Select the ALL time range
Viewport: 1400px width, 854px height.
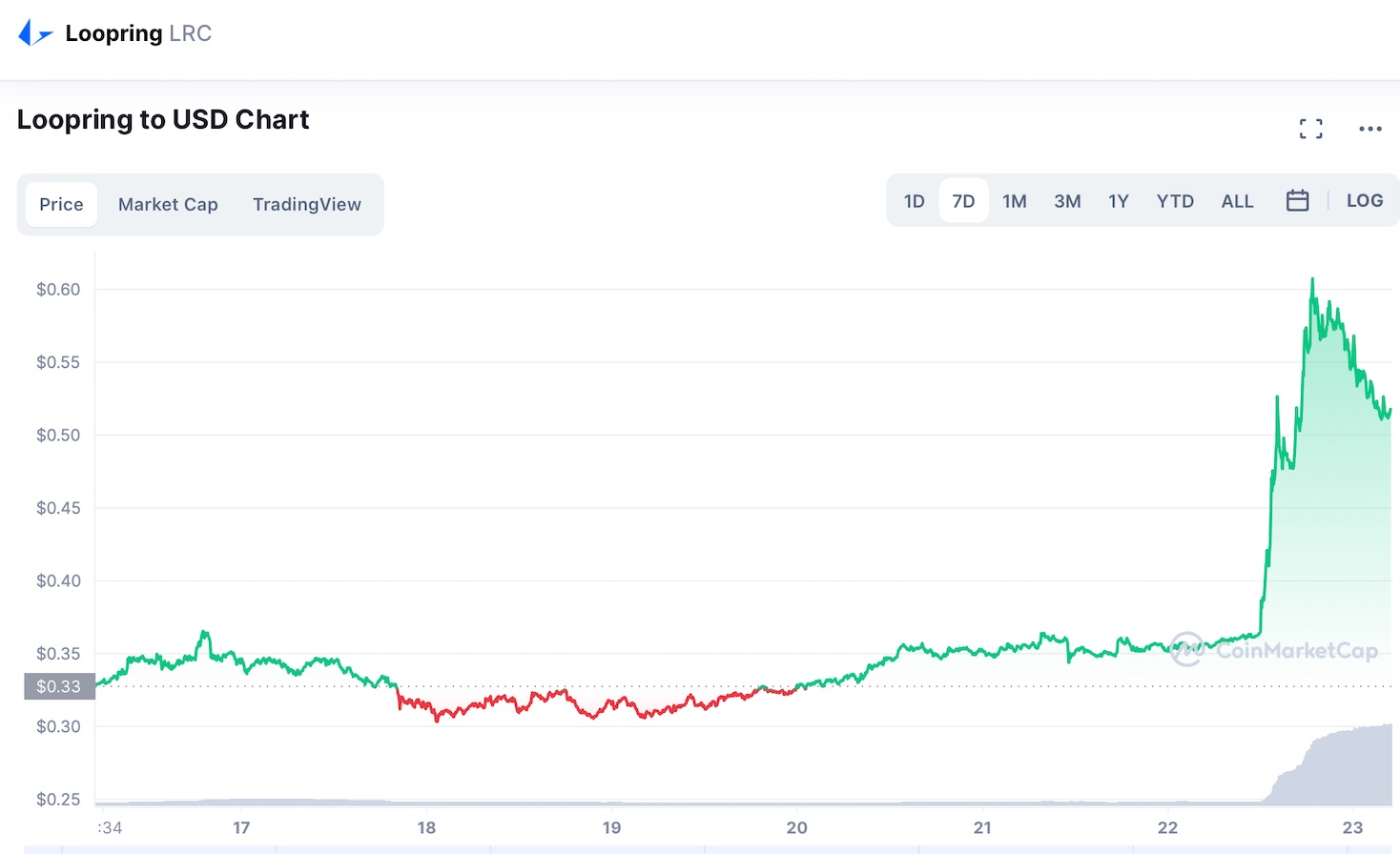[x=1237, y=201]
